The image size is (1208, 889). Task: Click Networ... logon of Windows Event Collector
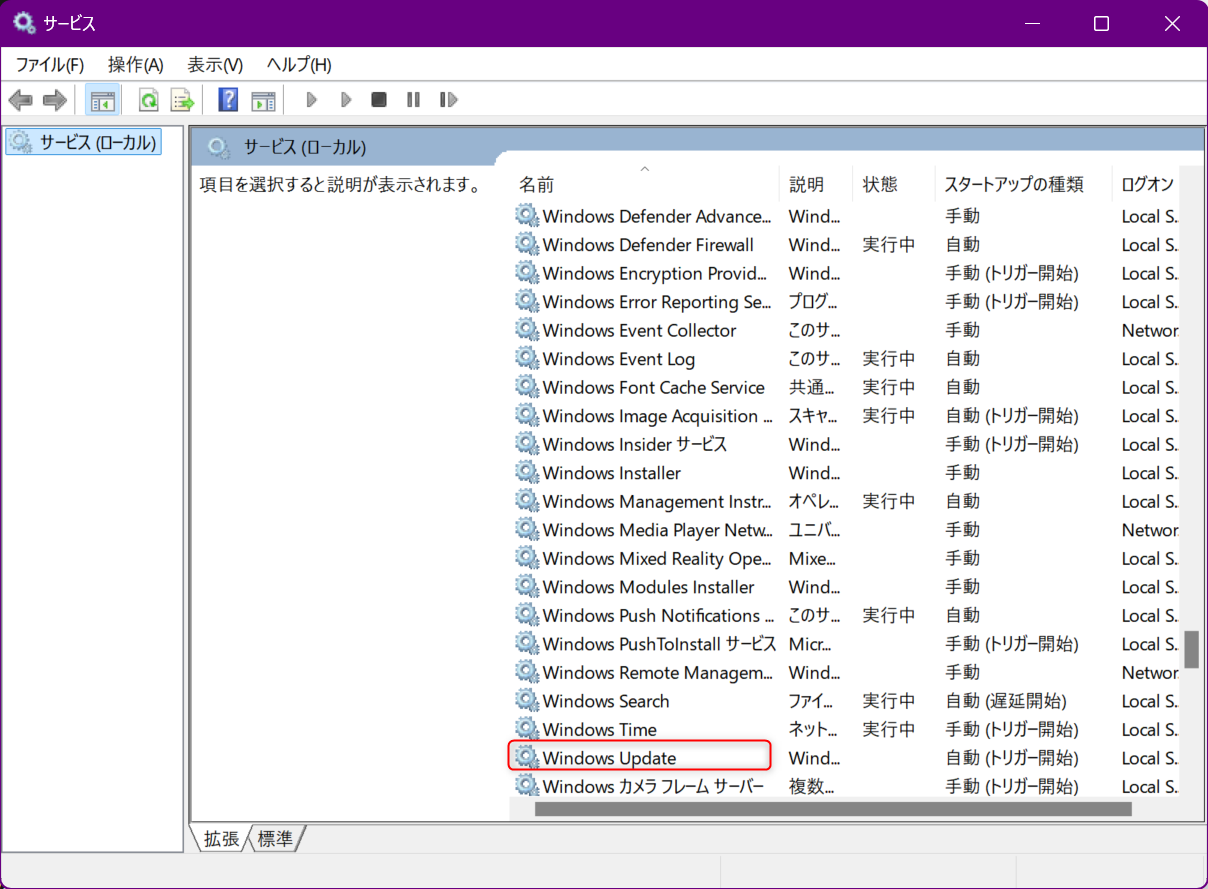1149,330
